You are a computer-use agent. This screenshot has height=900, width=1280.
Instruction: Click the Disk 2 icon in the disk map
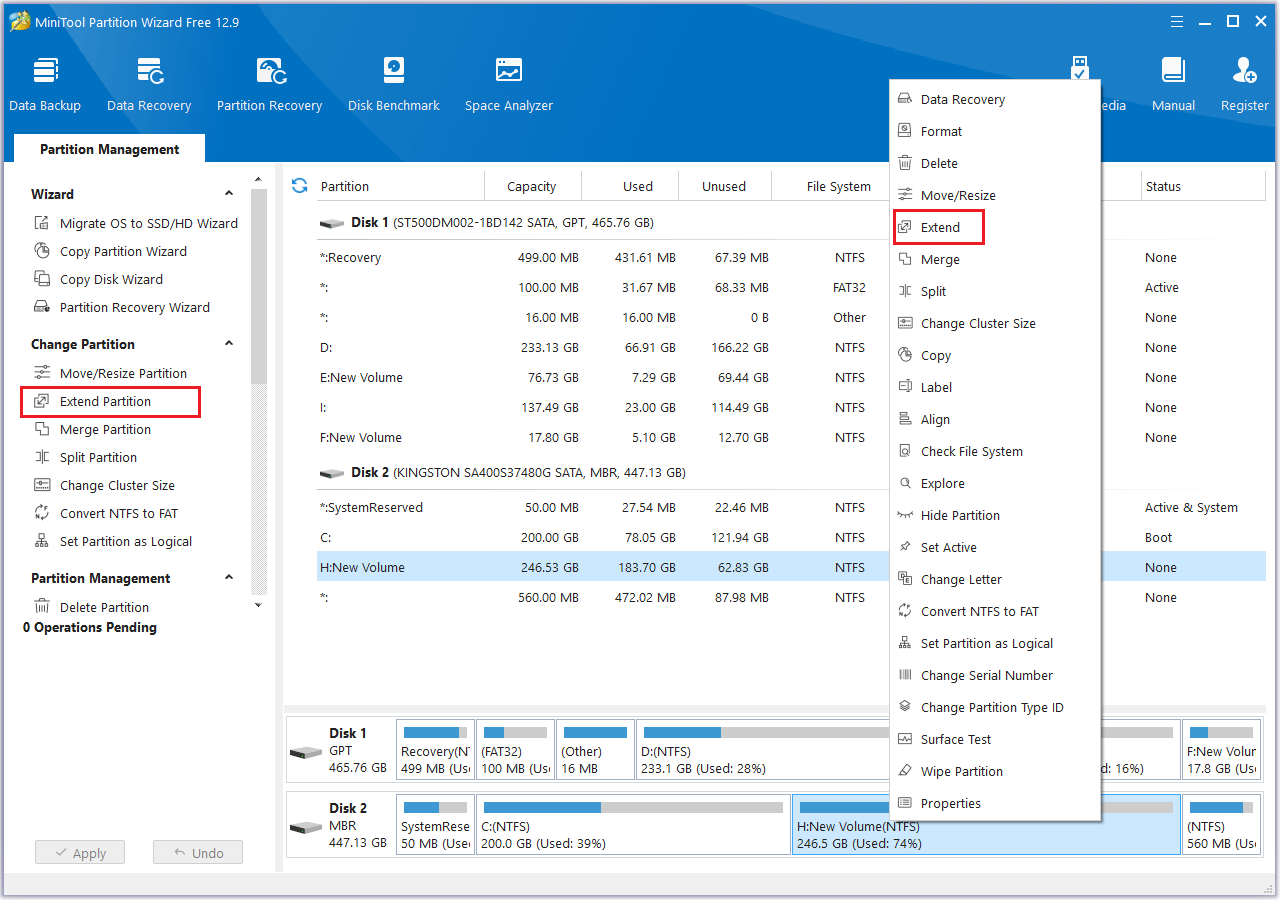point(306,827)
